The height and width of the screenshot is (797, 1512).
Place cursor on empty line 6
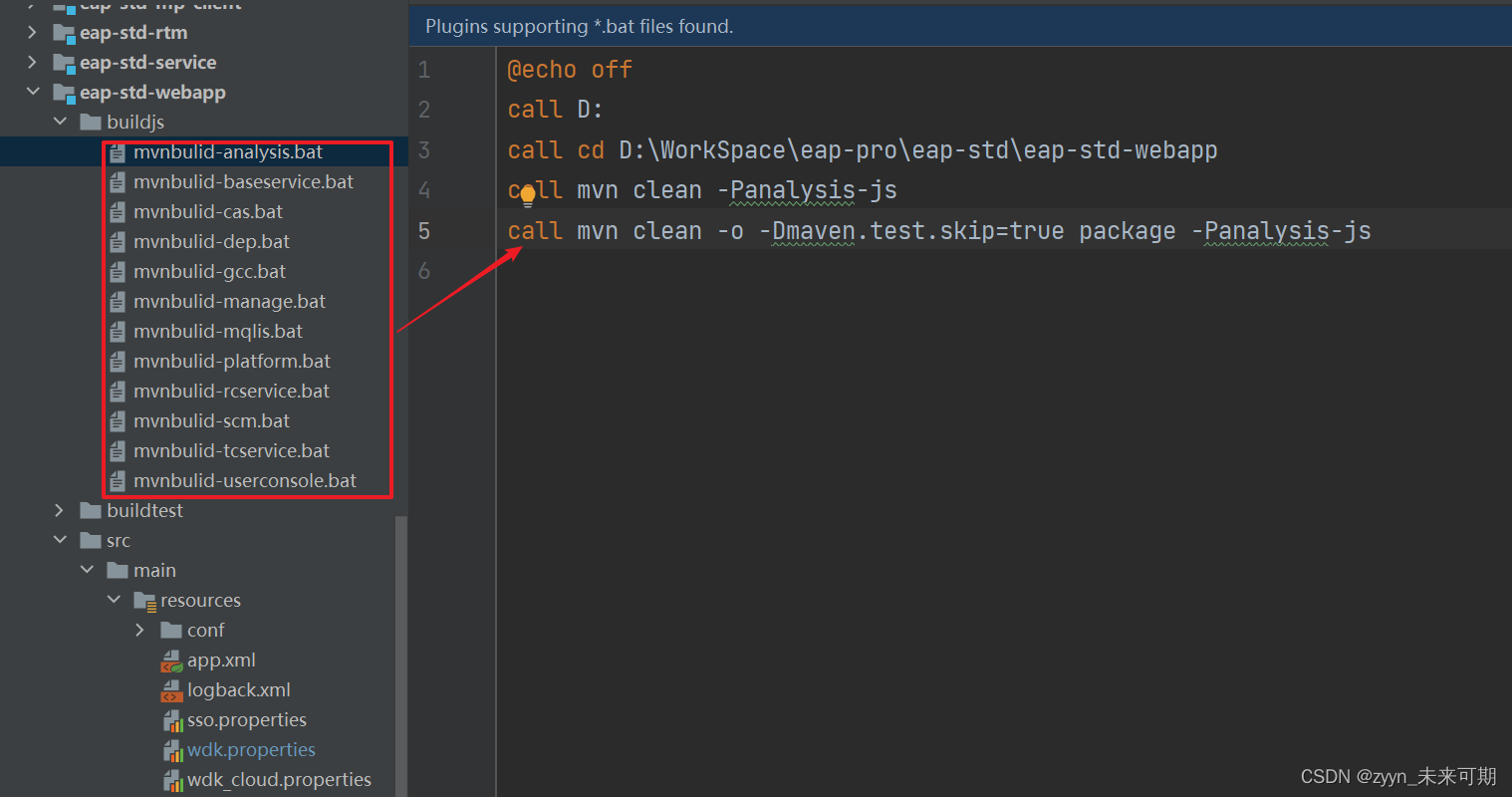[x=1004, y=271]
